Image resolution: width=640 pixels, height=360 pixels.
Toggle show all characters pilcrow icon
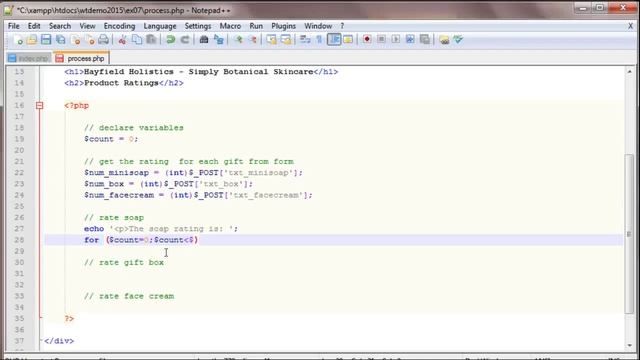[x=319, y=40]
